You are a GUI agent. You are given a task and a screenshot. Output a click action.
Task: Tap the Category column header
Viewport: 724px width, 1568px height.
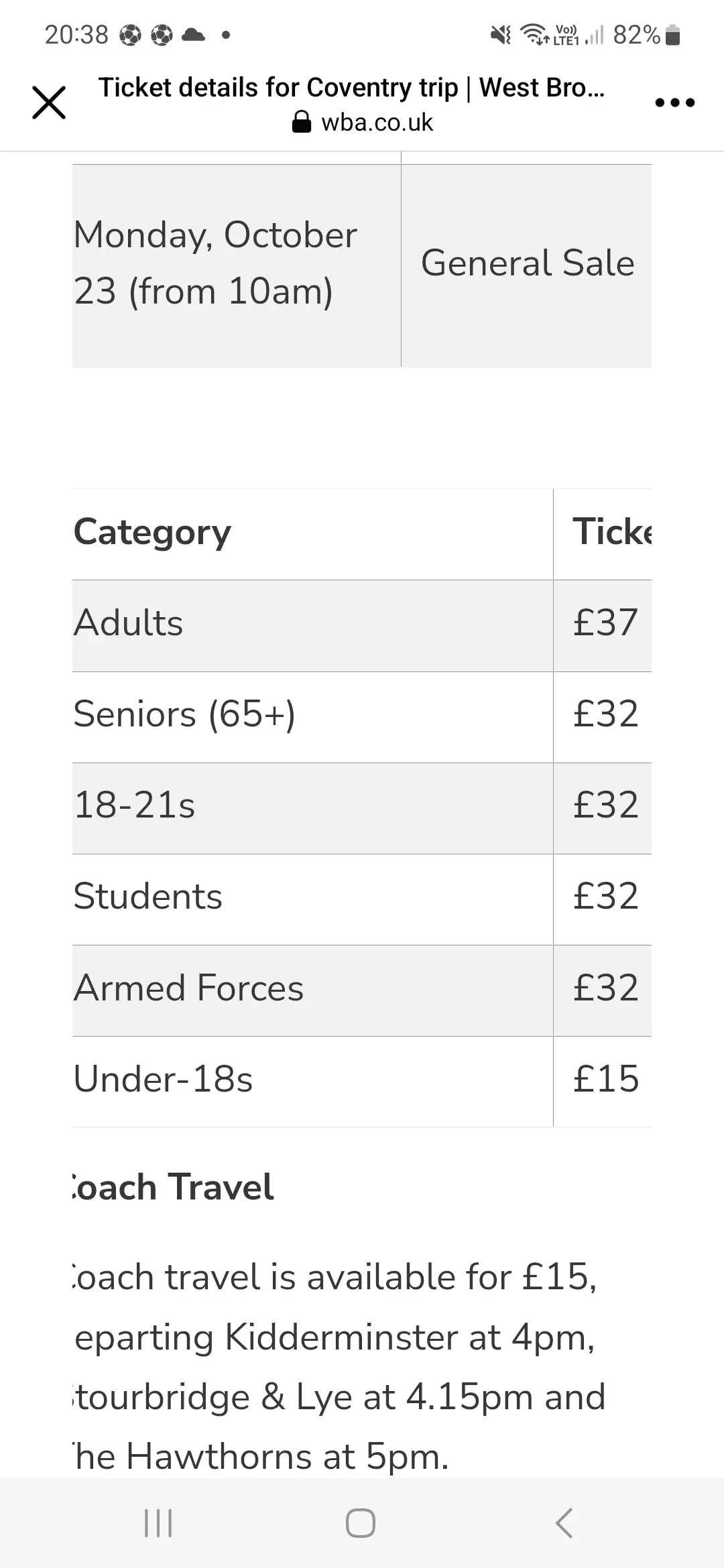153,533
